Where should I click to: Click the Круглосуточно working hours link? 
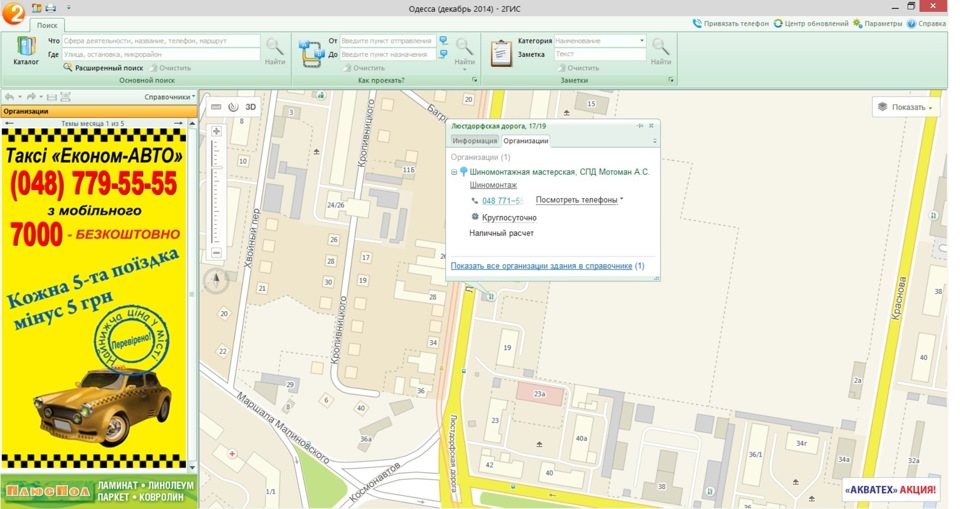pos(509,217)
